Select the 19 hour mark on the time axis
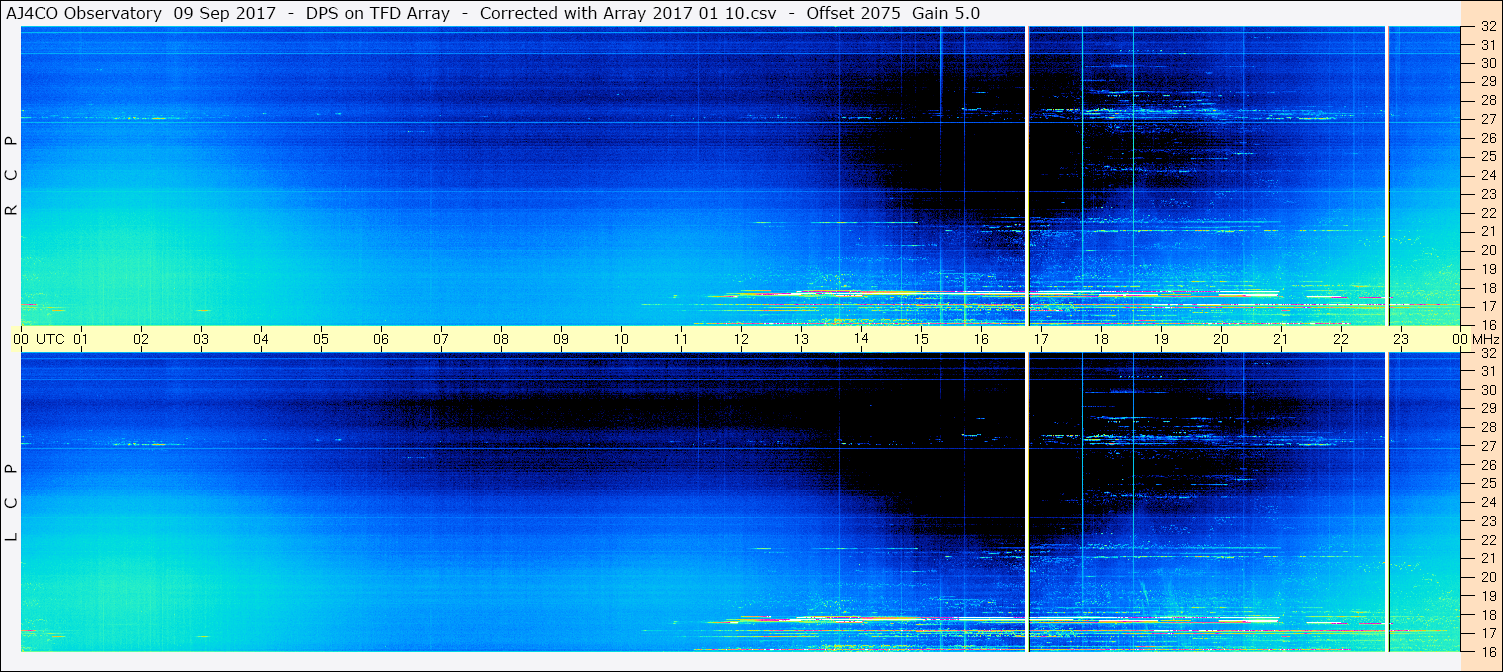1503x672 pixels. pyautogui.click(x=1161, y=339)
